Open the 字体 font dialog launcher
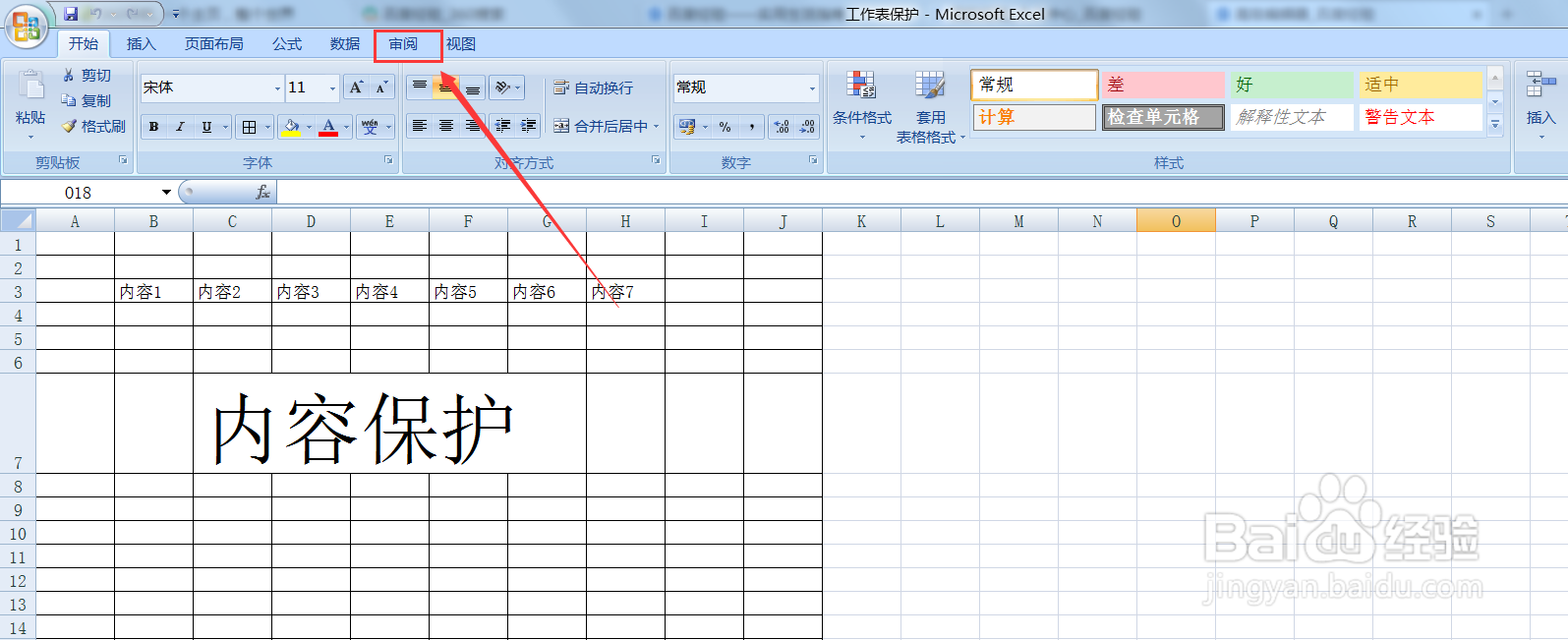Viewport: 1568px width, 640px height. click(x=388, y=159)
